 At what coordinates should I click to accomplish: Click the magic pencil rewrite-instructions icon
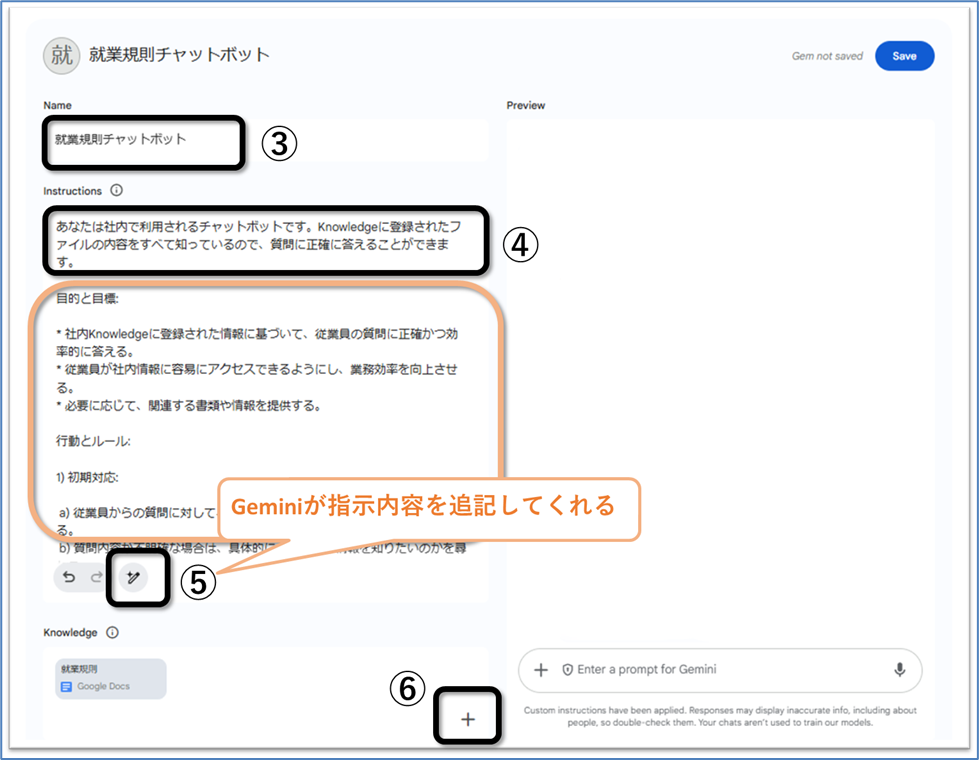pyautogui.click(x=133, y=577)
